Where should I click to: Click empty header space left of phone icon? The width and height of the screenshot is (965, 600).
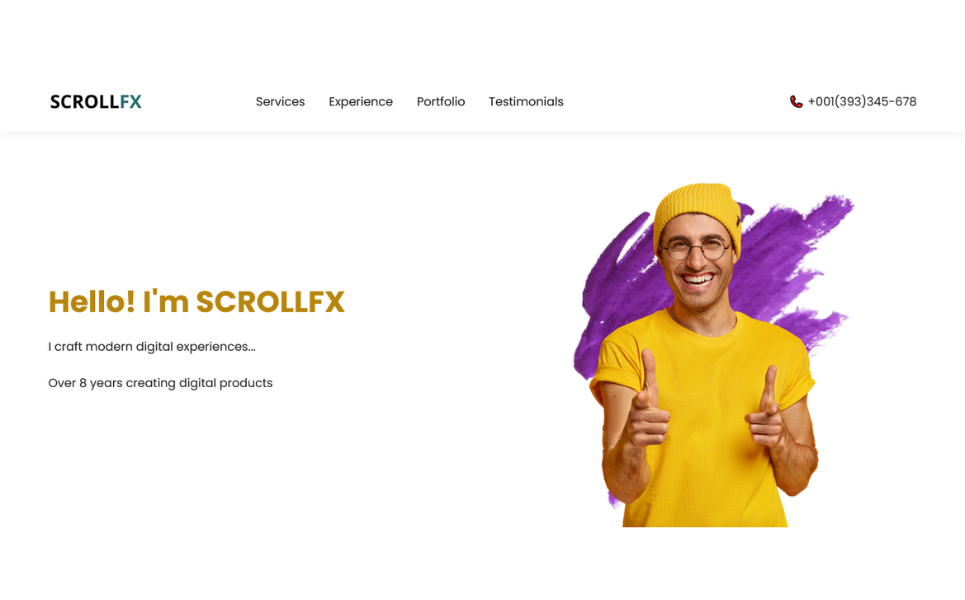pyautogui.click(x=677, y=102)
